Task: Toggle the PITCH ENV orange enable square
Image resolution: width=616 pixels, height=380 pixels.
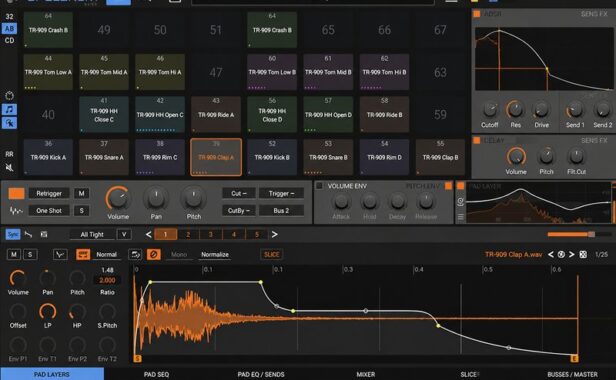Action: click(448, 186)
